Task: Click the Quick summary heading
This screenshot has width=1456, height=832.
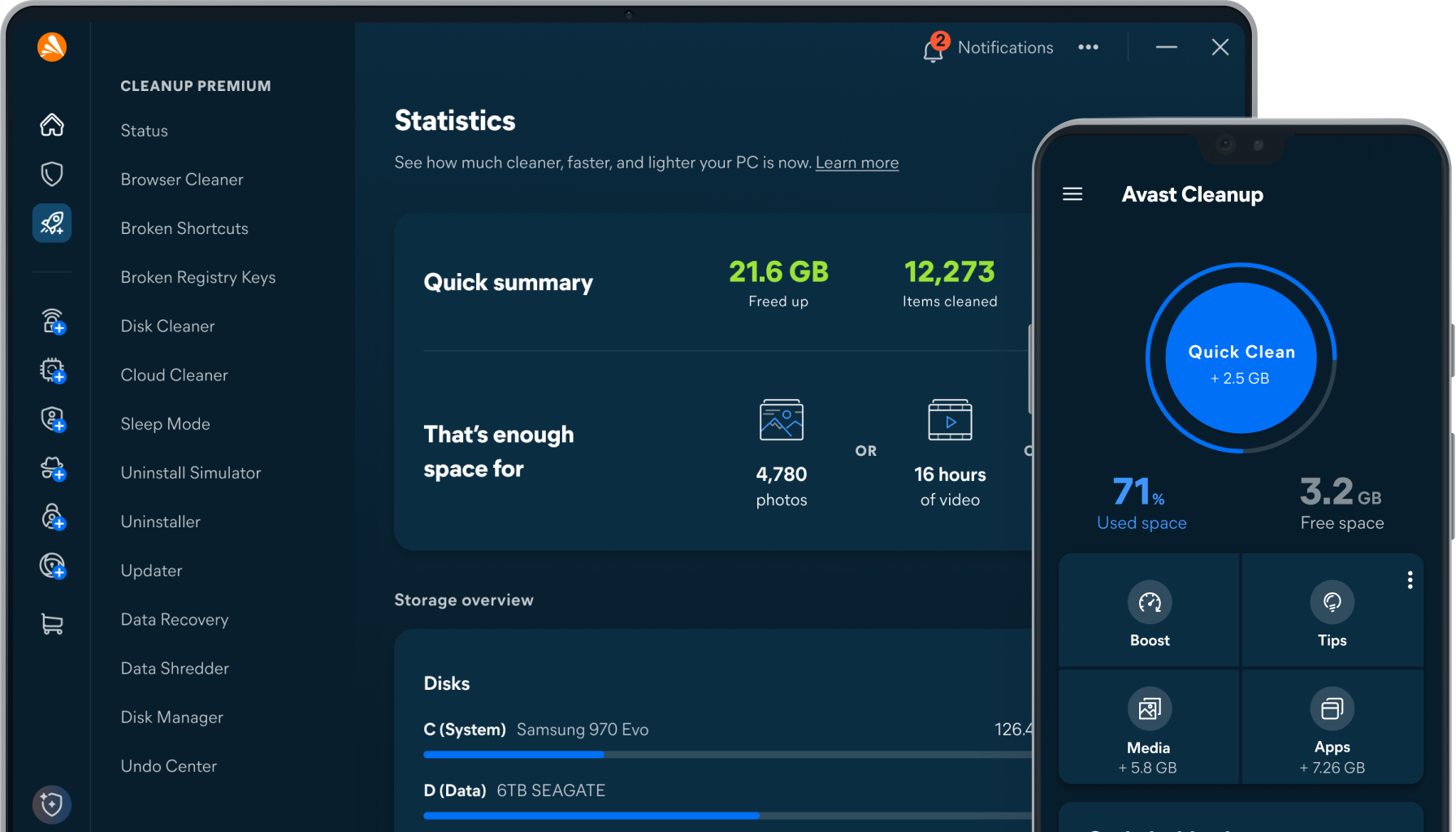Action: click(509, 283)
